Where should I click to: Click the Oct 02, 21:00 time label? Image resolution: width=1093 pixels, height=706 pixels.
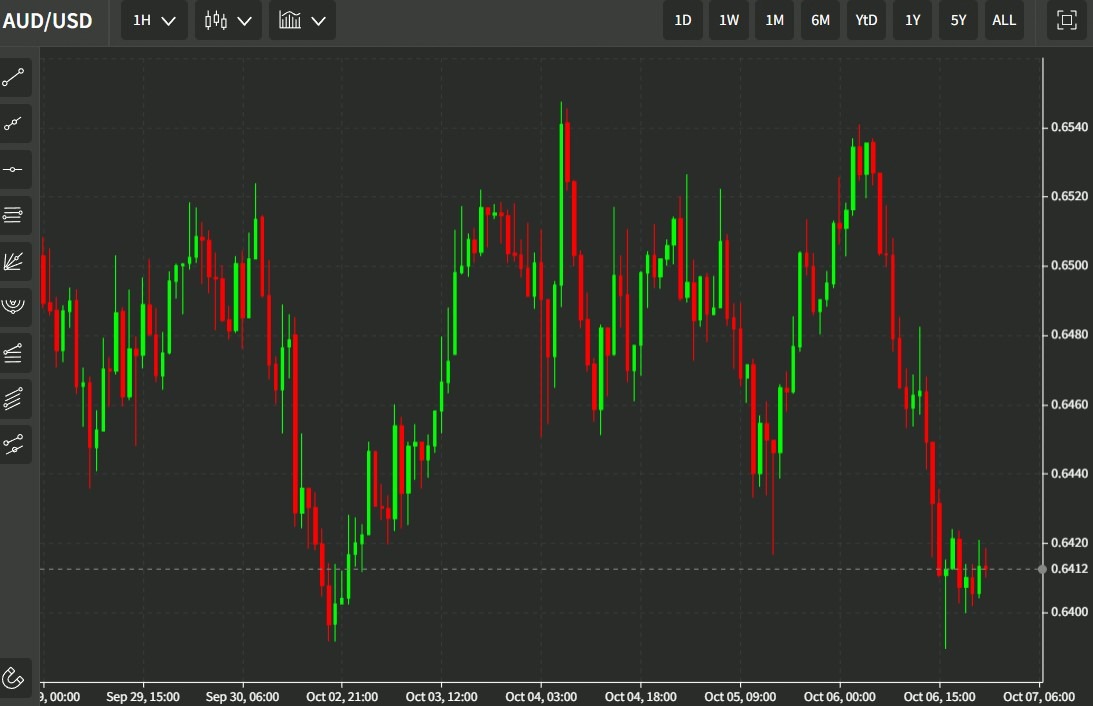[342, 696]
